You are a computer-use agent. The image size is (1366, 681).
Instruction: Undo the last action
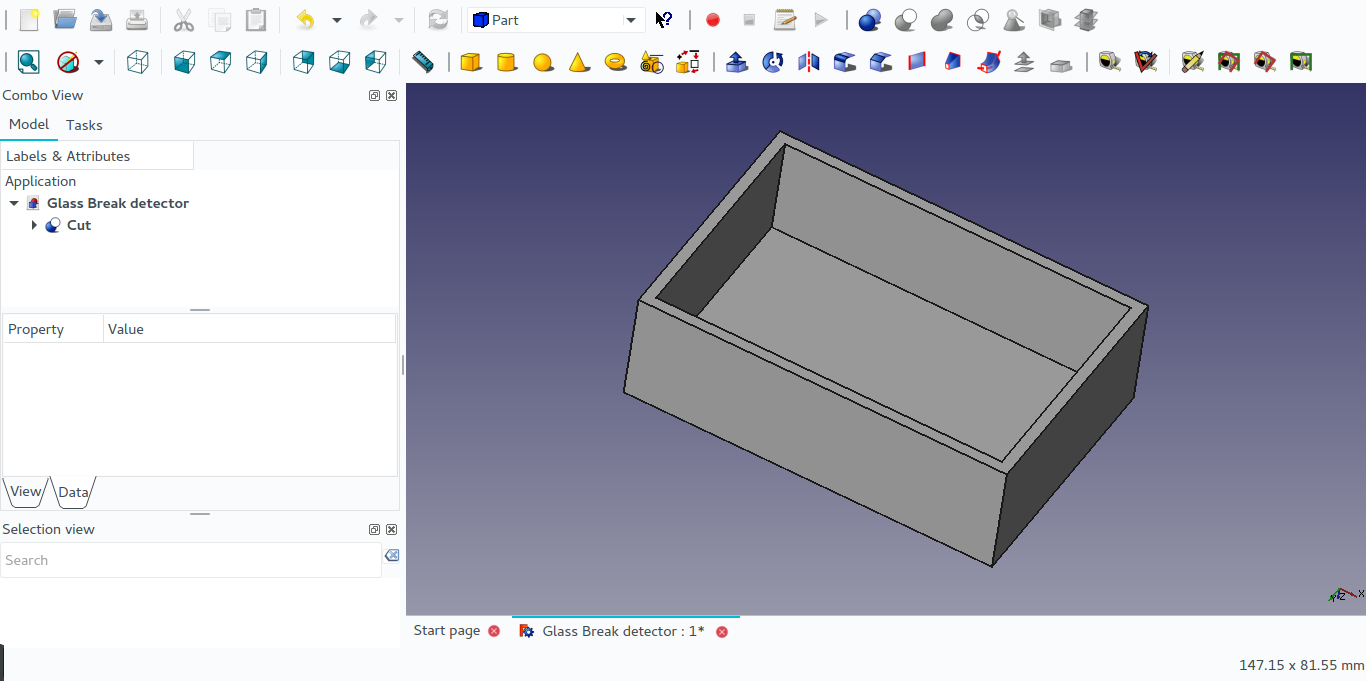306,20
